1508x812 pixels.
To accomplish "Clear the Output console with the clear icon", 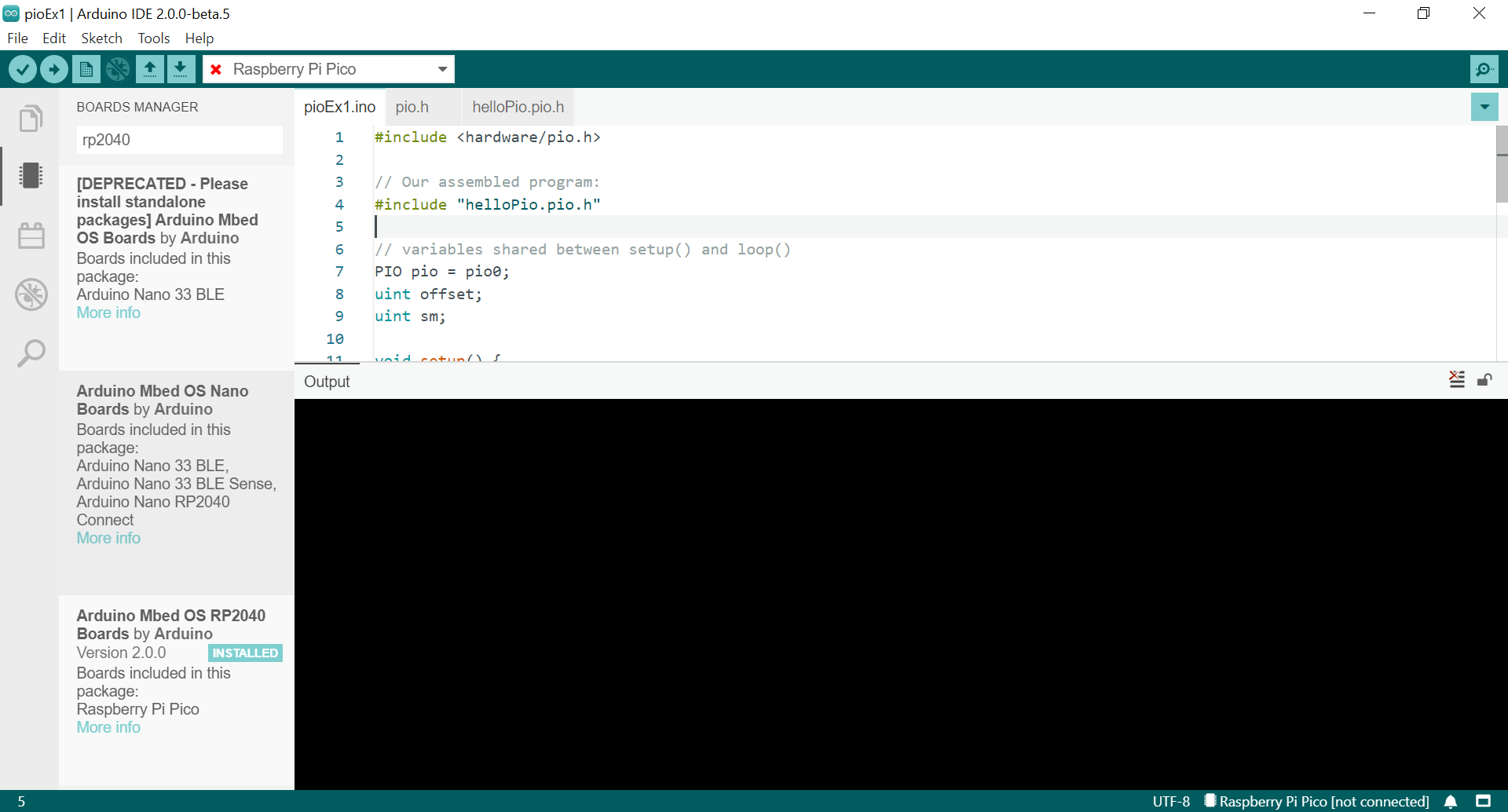I will point(1458,379).
